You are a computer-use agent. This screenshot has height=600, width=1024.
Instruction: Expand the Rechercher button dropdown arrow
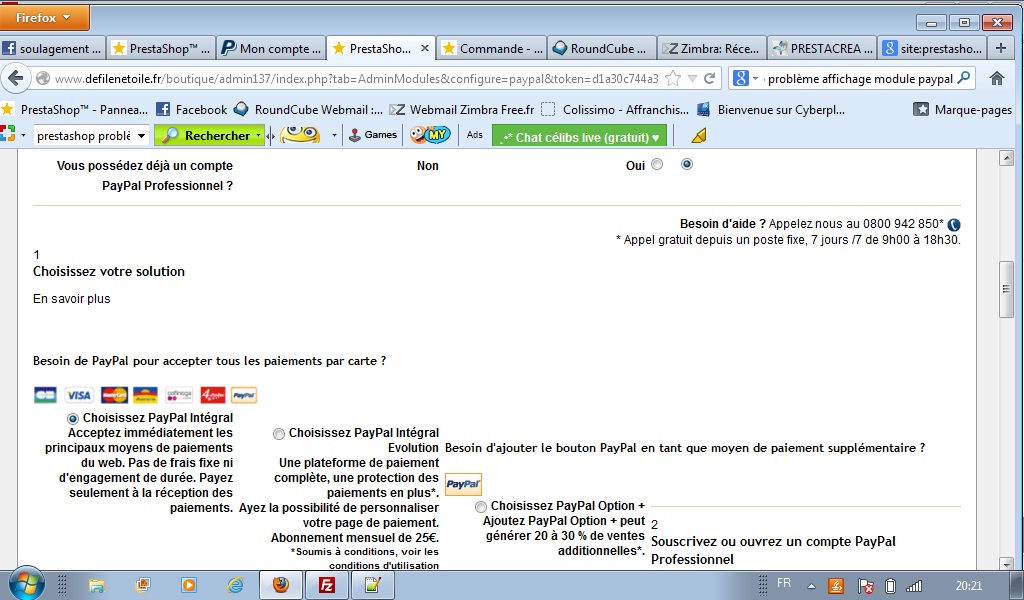[259, 136]
